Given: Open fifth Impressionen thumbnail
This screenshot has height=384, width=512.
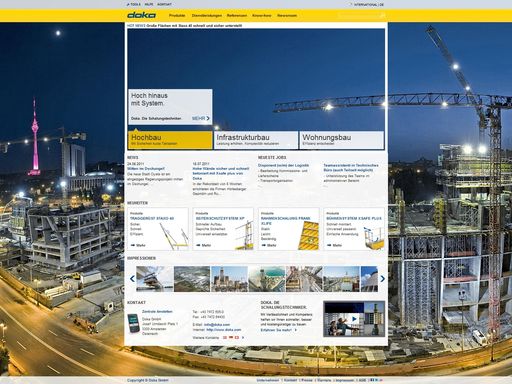Looking at the screenshot, I should [x=304, y=279].
